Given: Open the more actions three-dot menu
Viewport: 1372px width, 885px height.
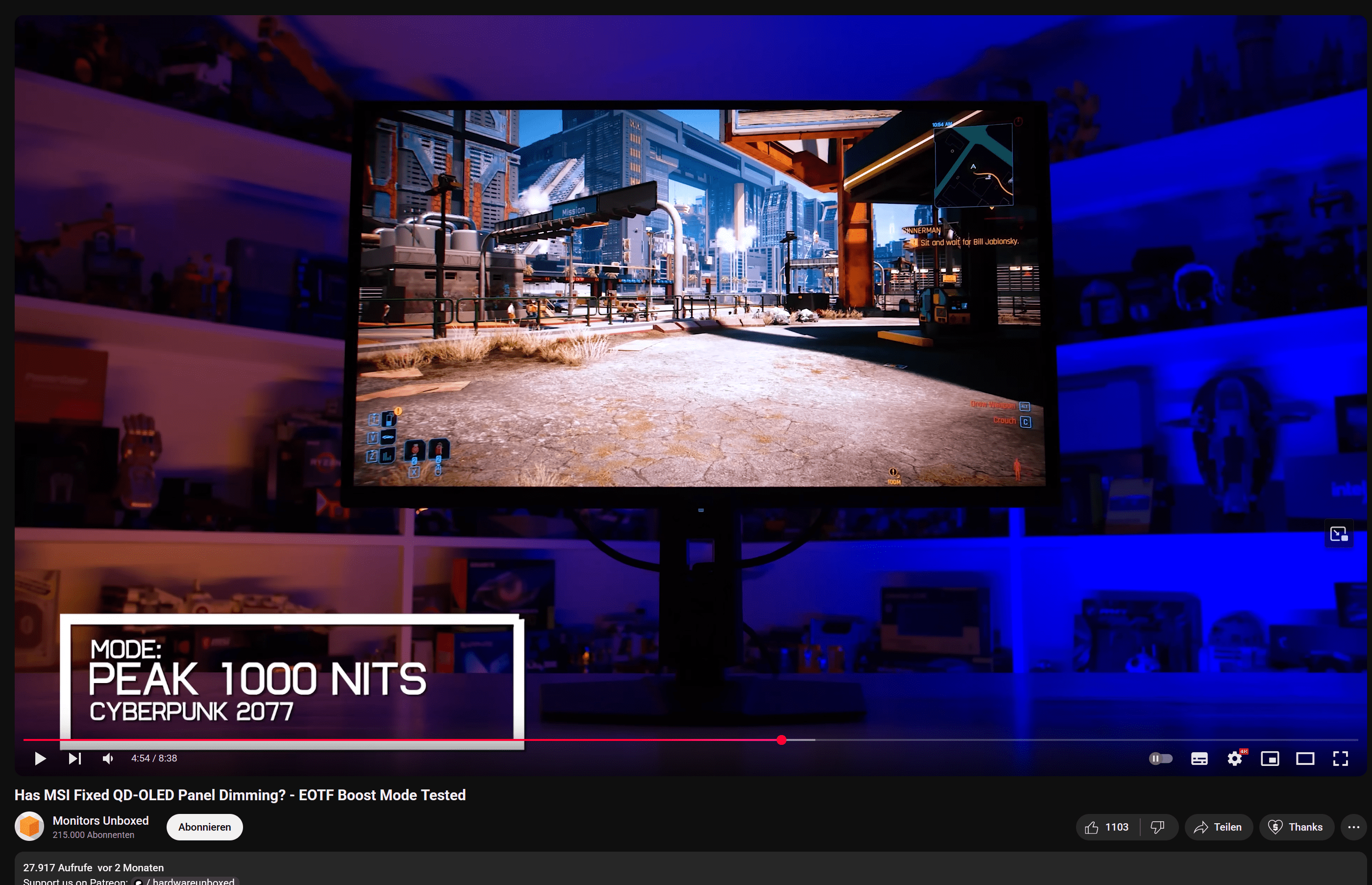Looking at the screenshot, I should coord(1353,827).
